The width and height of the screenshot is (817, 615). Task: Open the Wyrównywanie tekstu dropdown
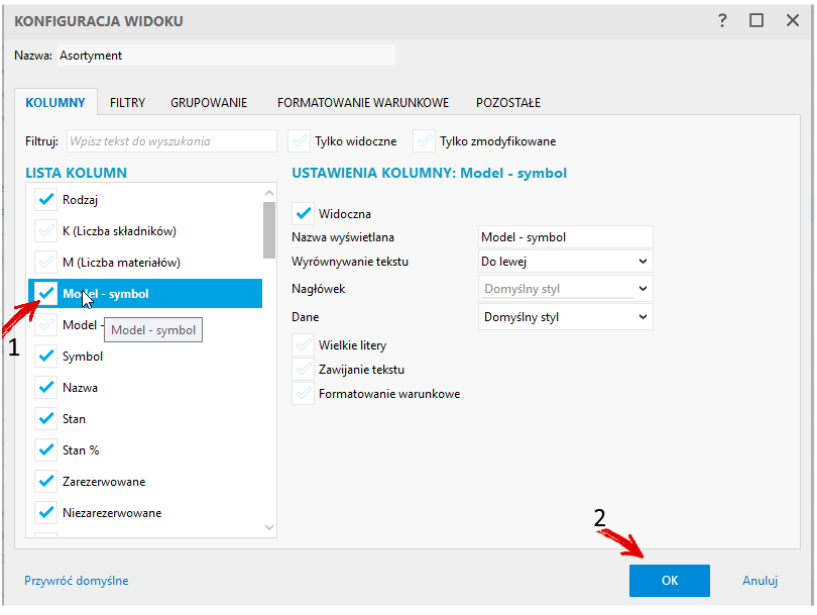pos(565,261)
